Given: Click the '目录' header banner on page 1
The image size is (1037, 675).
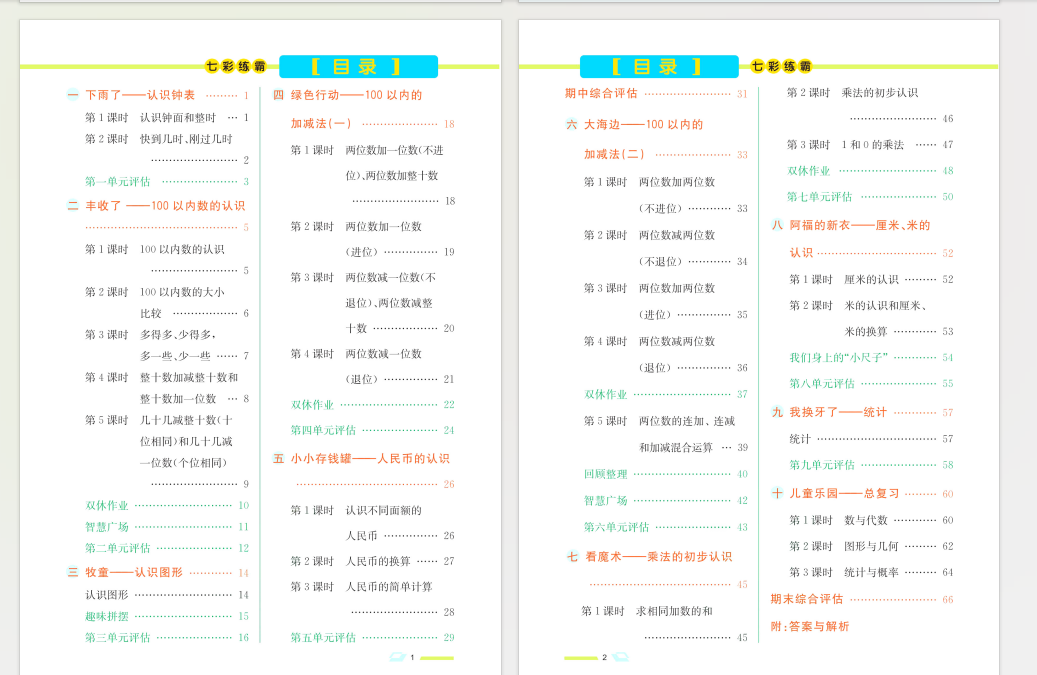Looking at the screenshot, I should point(358,66).
